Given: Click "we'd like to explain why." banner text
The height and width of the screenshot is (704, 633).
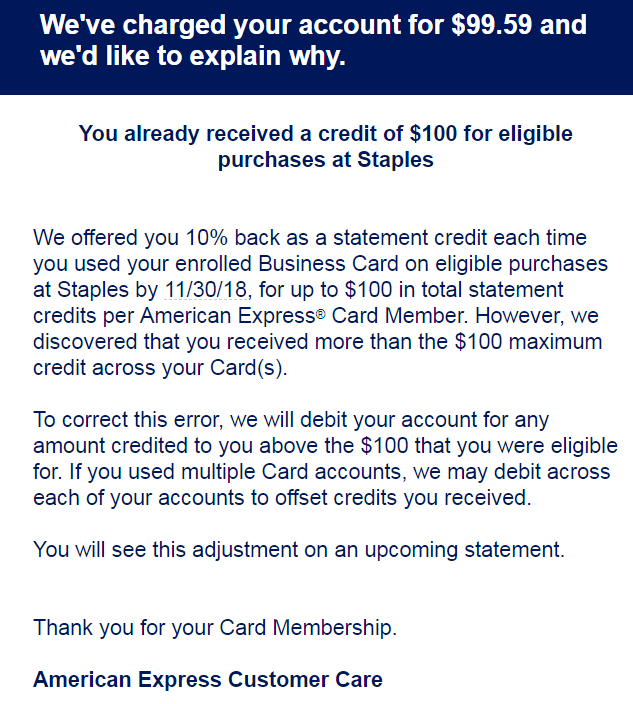Looking at the screenshot, I should (193, 56).
